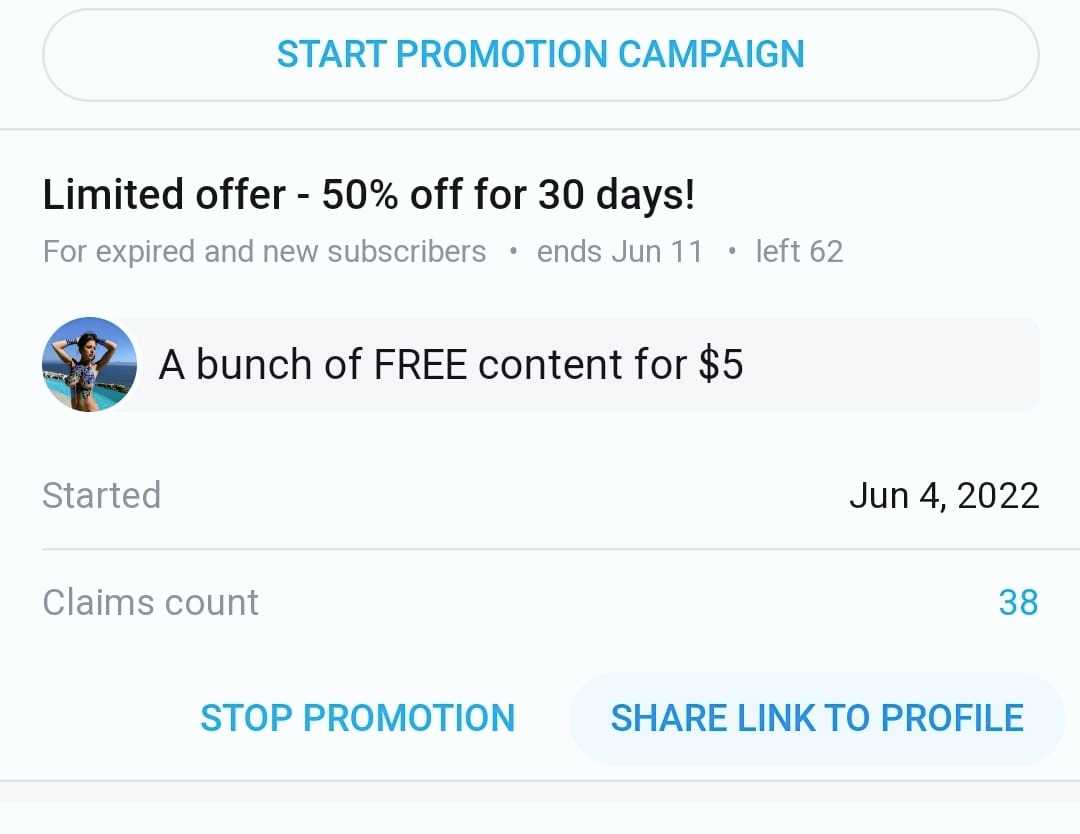
Task: Click the START PROMOTION CAMPAIGN button
Action: pyautogui.click(x=540, y=55)
